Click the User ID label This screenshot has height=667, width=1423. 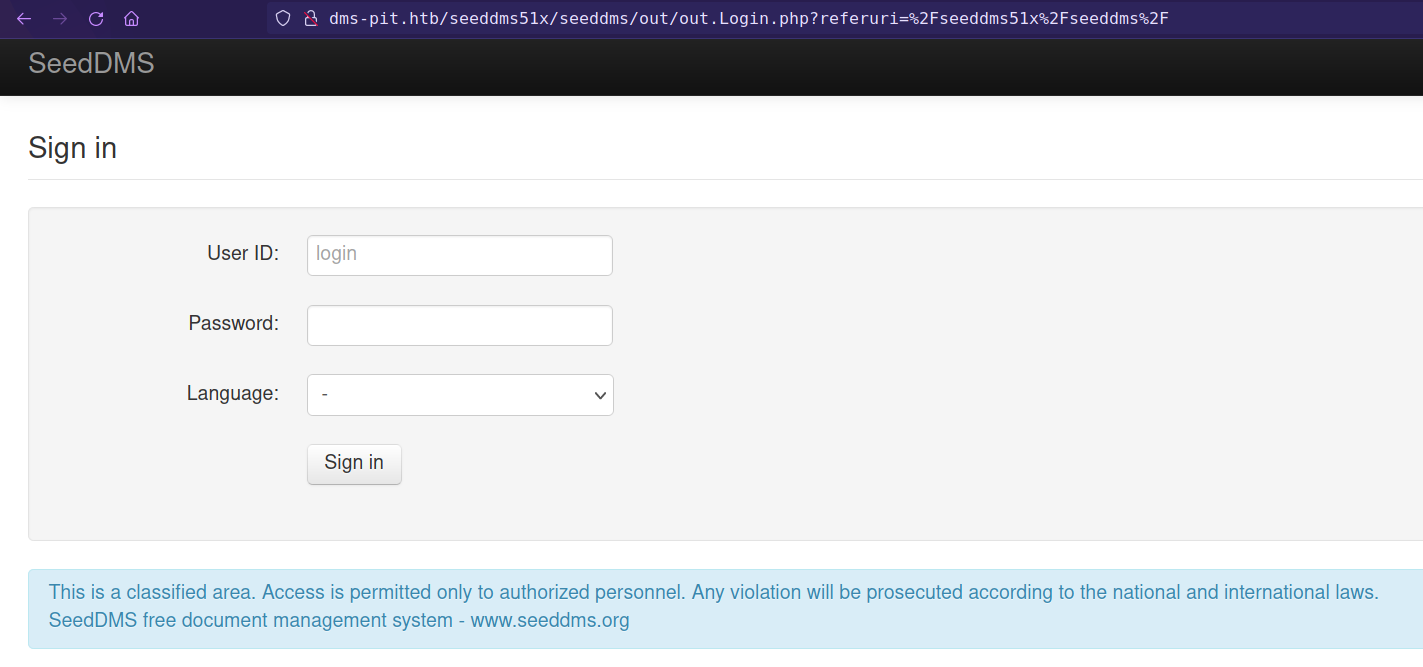pyautogui.click(x=243, y=253)
